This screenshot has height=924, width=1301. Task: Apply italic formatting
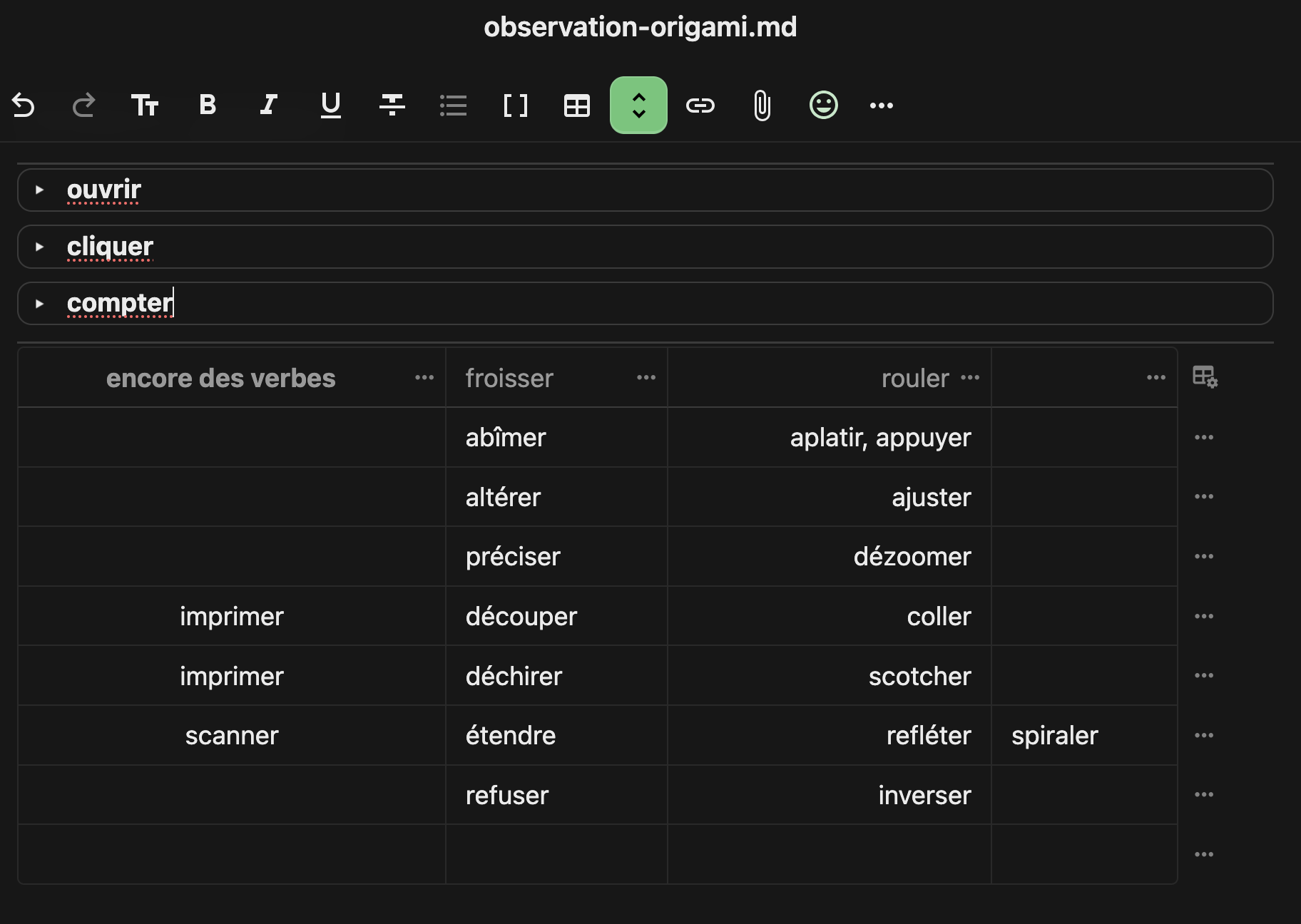tap(269, 106)
